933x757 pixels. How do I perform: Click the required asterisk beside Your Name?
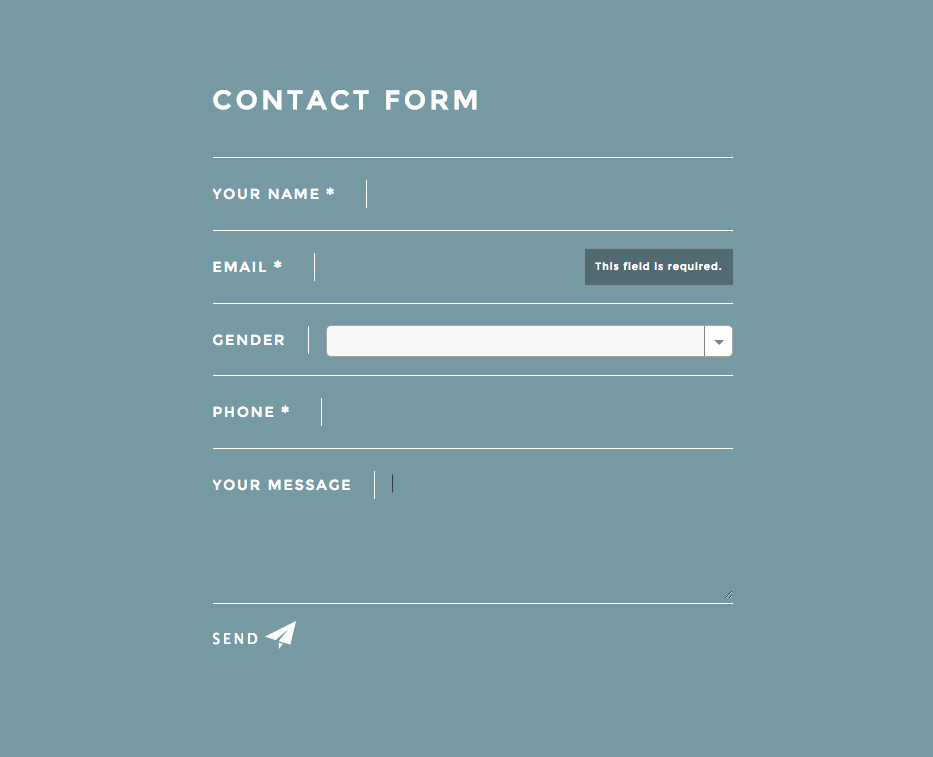(330, 193)
